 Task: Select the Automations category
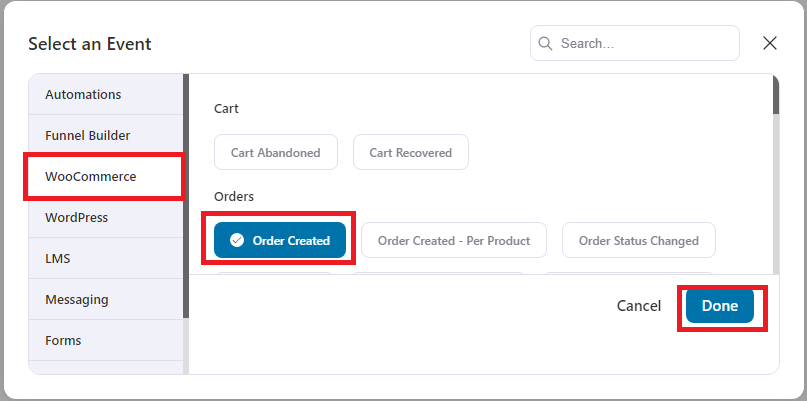pos(106,94)
